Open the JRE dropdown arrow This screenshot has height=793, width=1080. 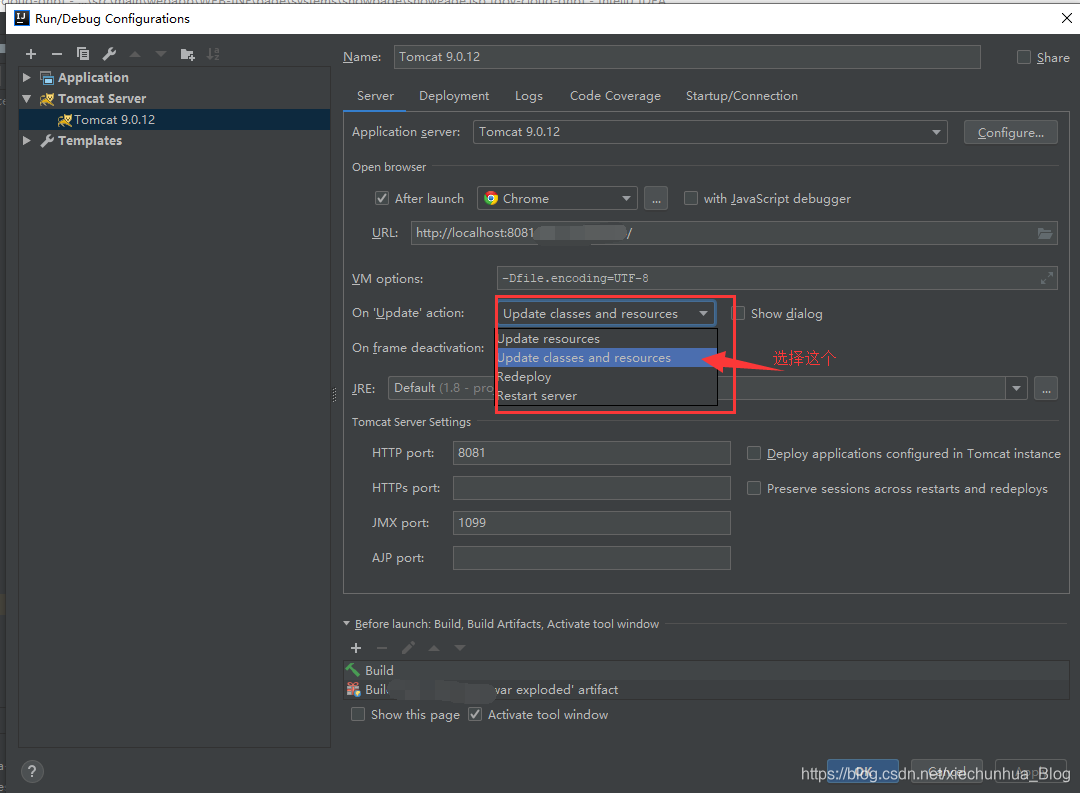click(x=1017, y=389)
